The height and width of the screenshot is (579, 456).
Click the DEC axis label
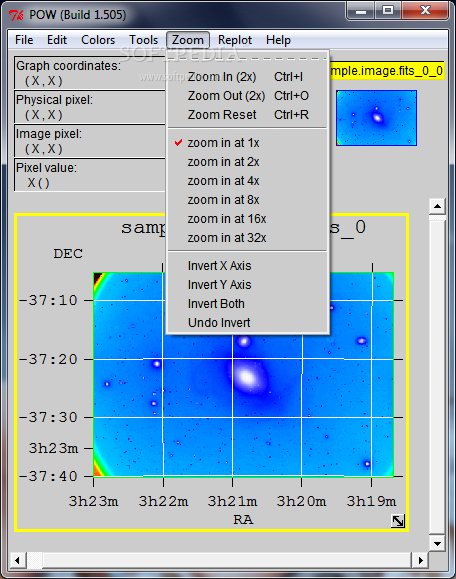click(68, 254)
